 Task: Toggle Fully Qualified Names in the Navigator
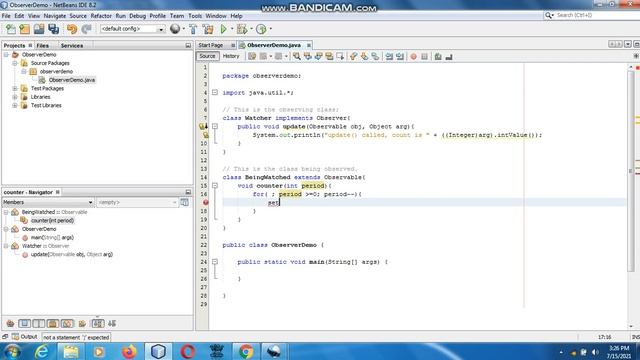(82, 324)
